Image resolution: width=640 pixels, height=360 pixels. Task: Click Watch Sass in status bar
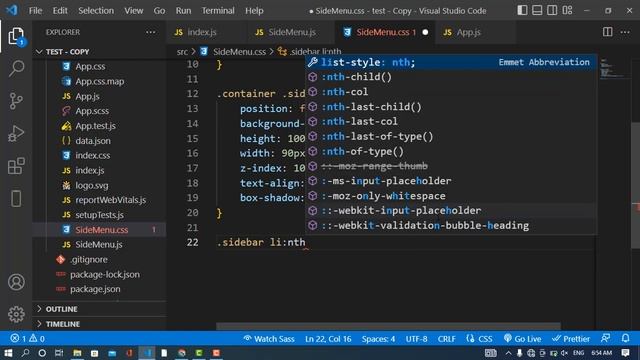tap(269, 339)
